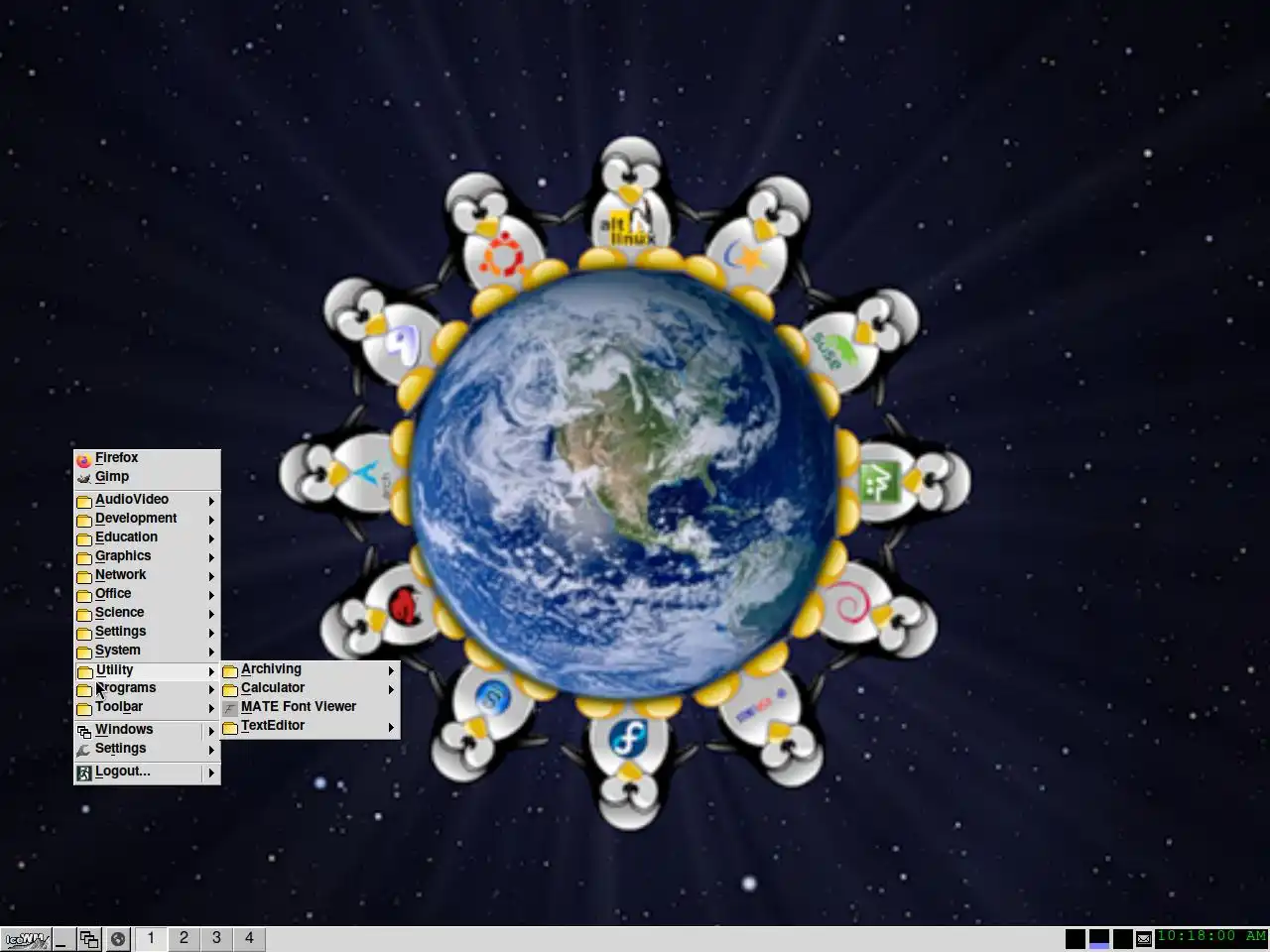Click the first black monitor applet in tray
This screenshot has width=1270, height=952.
[1076, 938]
